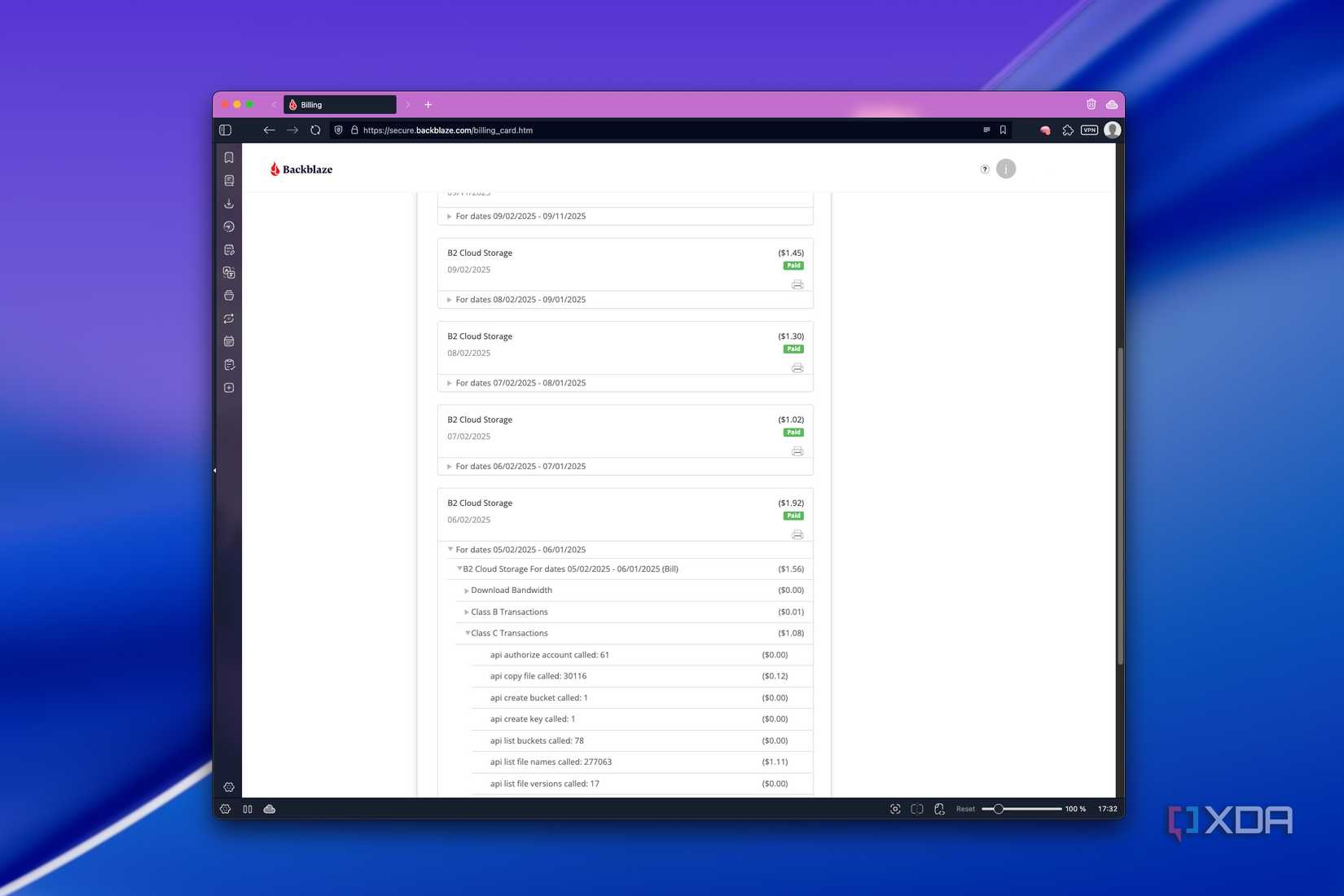Print the $1.45 invoice dated 09/02/2025
This screenshot has width=1344, height=896.
tap(797, 284)
